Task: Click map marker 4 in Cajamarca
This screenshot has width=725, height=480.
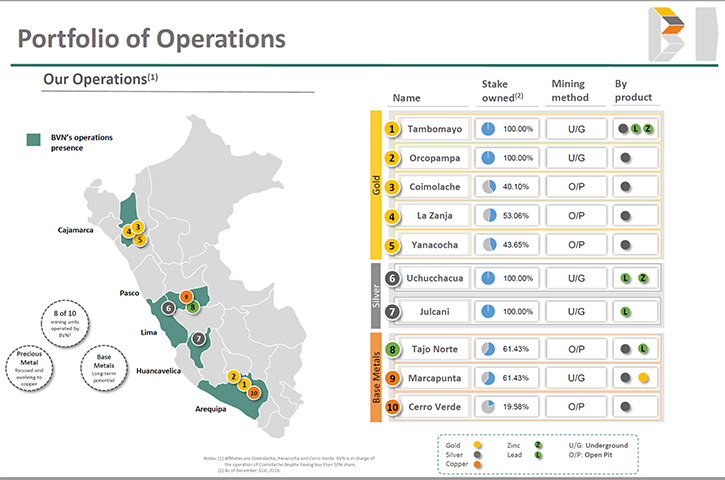Action: 128,231
